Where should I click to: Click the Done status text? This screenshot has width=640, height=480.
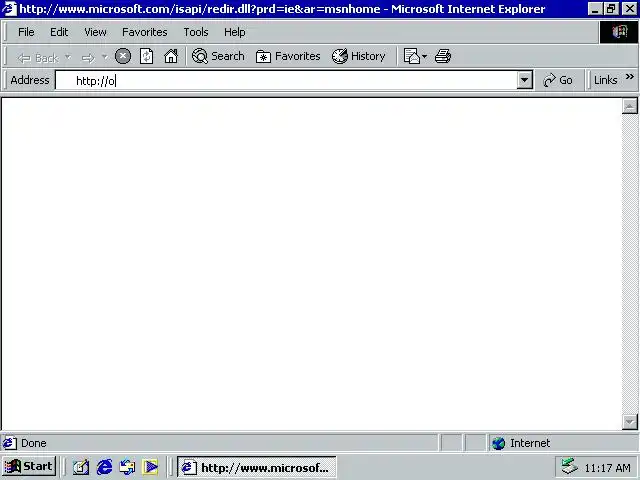[x=34, y=443]
